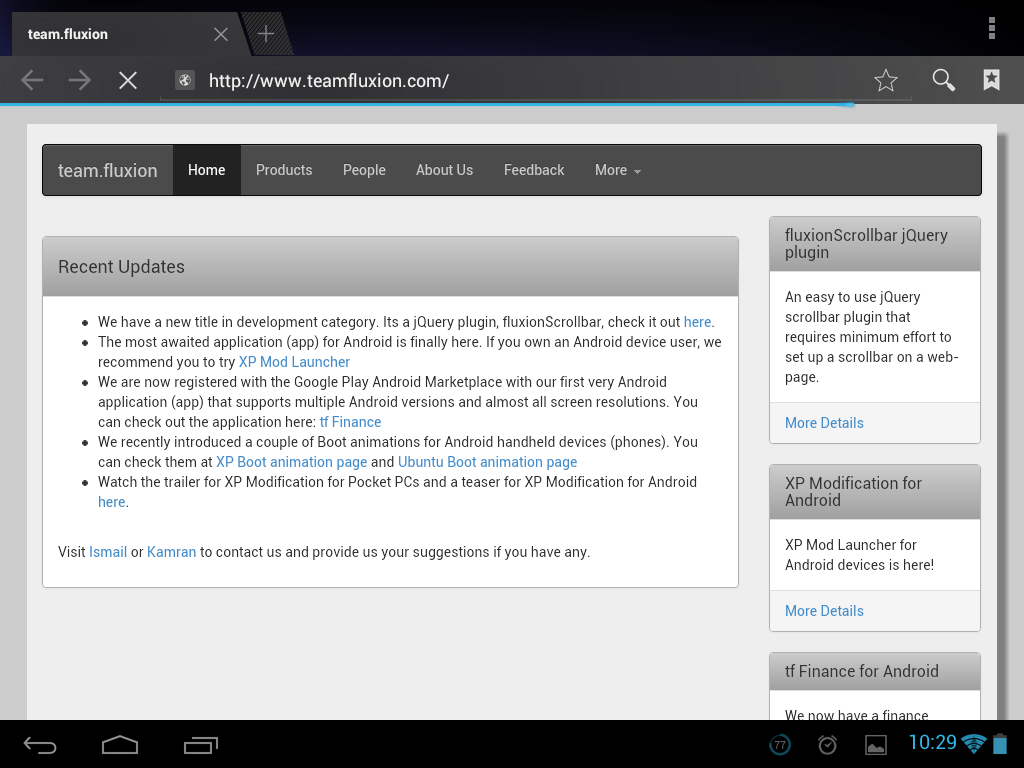Tap the circular 77 status icon
The height and width of the screenshot is (768, 1024).
pyautogui.click(x=780, y=744)
